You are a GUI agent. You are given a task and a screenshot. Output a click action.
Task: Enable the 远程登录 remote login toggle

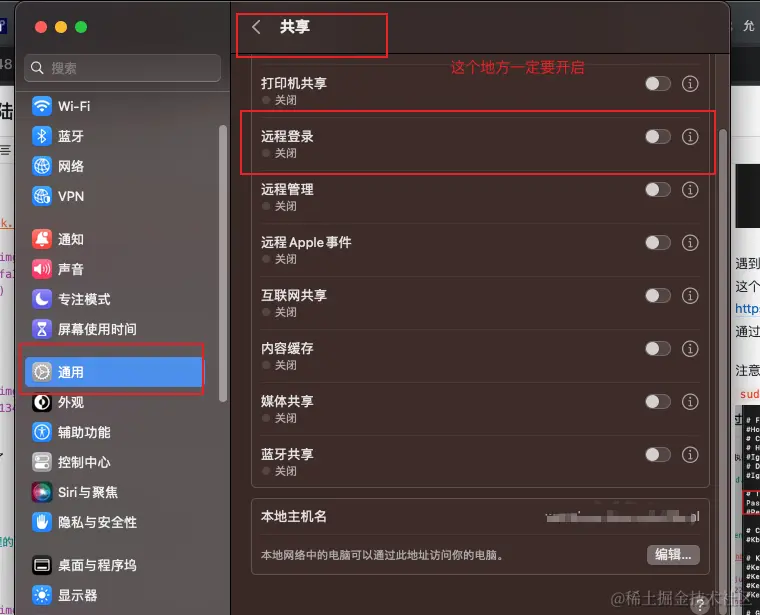tap(658, 137)
